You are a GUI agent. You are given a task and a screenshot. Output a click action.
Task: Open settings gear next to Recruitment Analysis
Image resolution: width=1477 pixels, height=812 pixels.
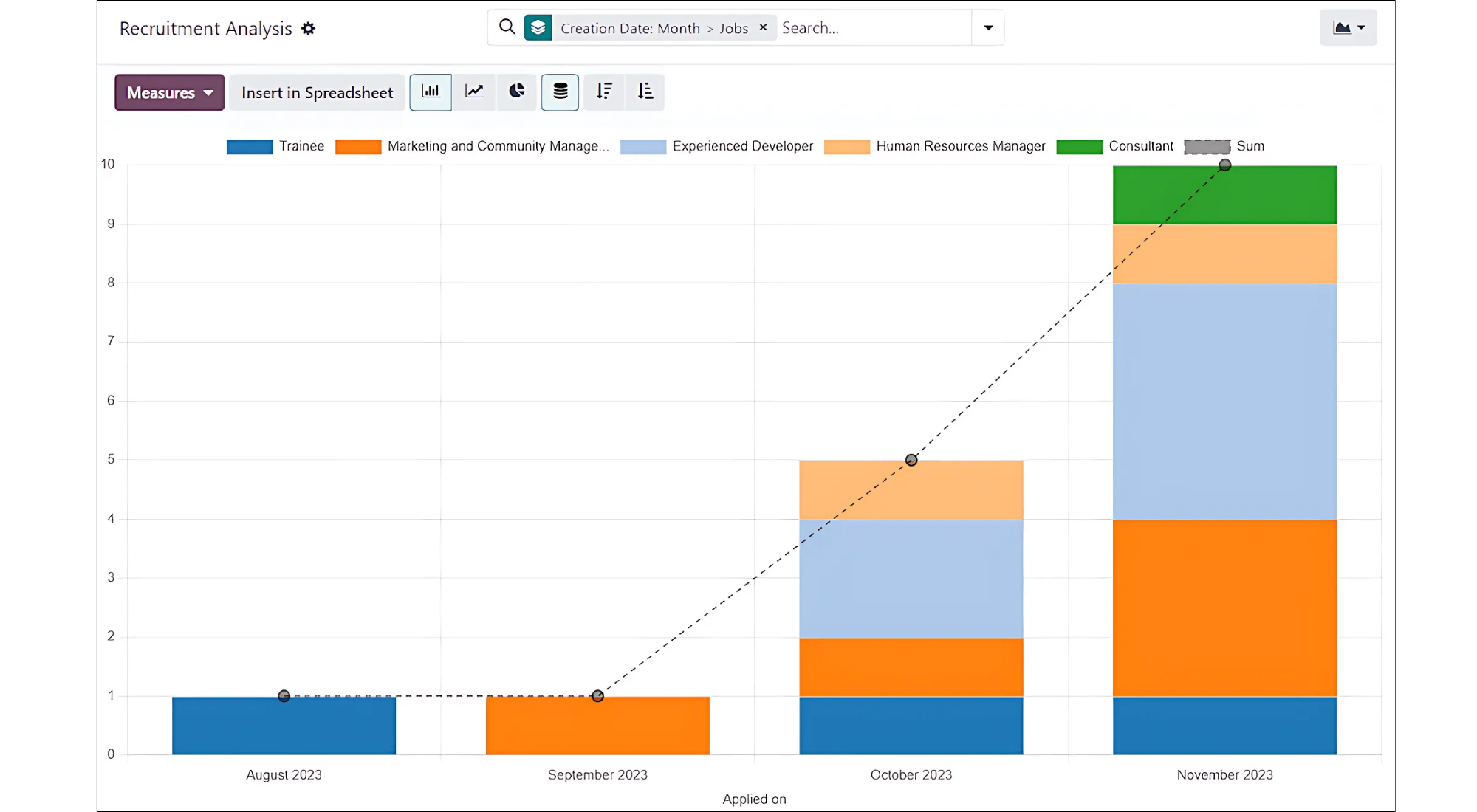click(x=309, y=29)
